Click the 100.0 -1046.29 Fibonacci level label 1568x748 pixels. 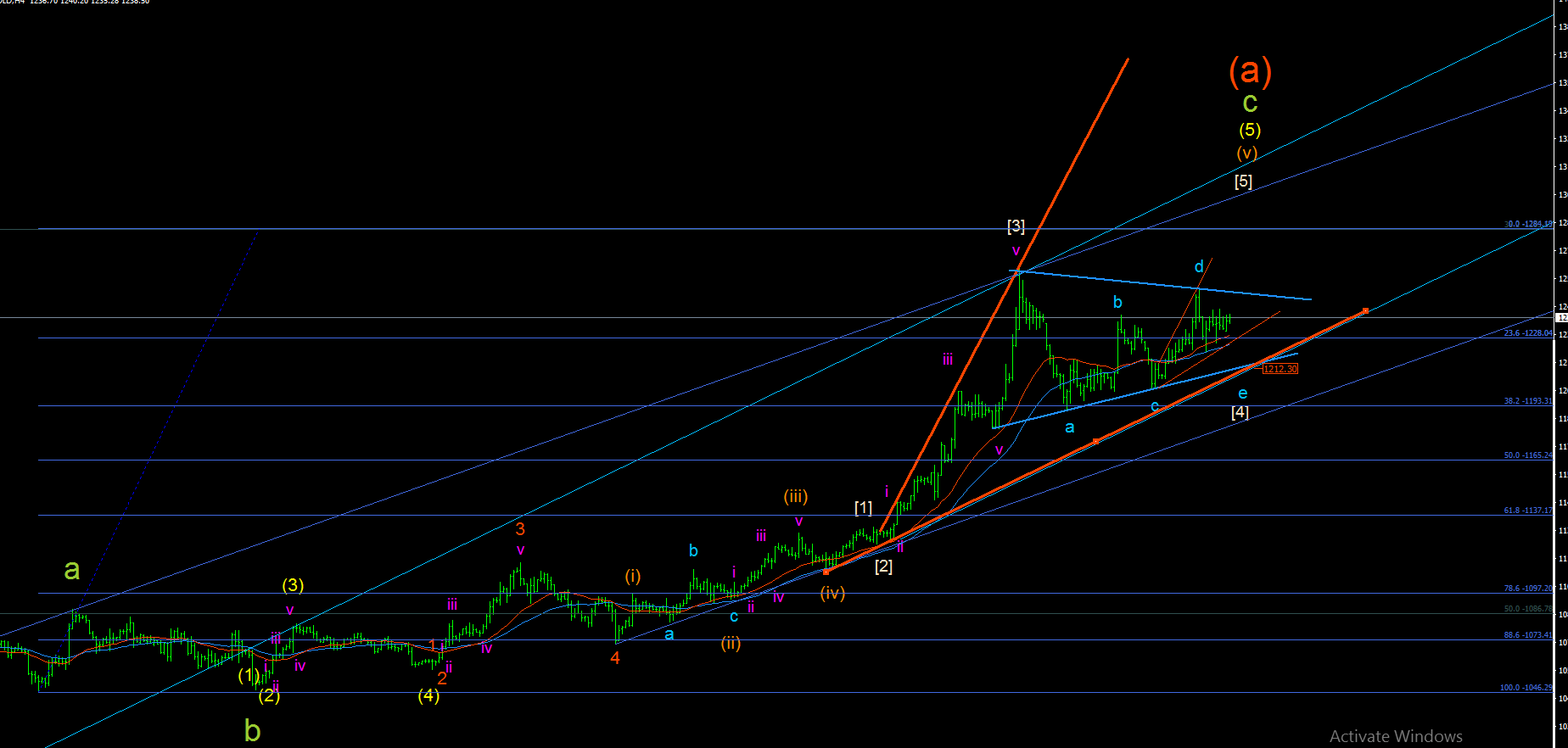[1526, 688]
